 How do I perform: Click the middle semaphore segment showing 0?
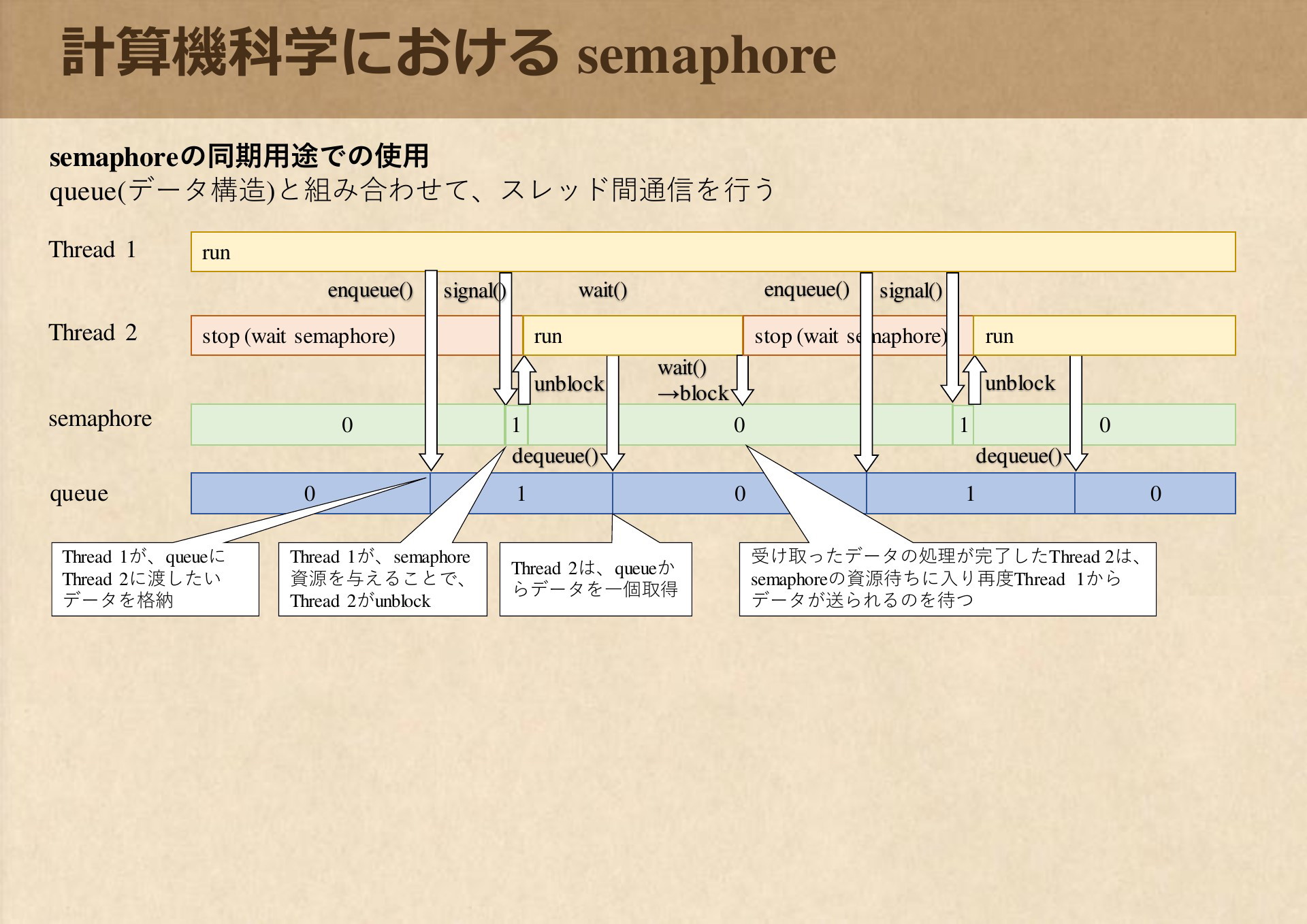pos(740,425)
